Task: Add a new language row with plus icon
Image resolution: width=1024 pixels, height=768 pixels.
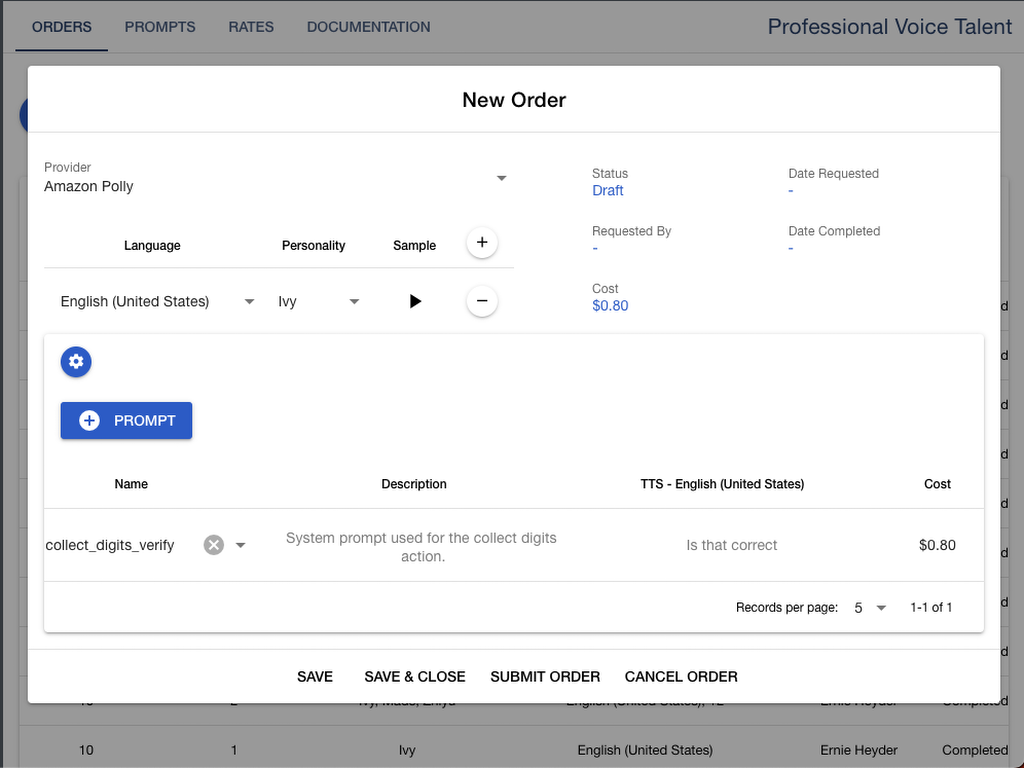Action: point(482,242)
